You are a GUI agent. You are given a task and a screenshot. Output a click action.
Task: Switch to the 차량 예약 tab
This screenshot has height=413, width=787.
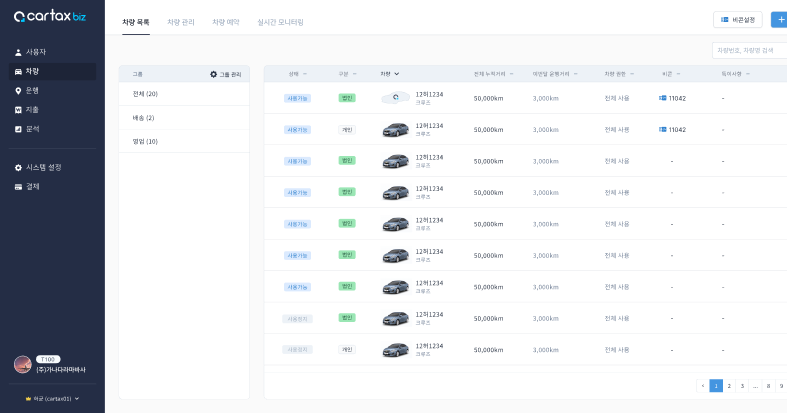pyautogui.click(x=226, y=22)
